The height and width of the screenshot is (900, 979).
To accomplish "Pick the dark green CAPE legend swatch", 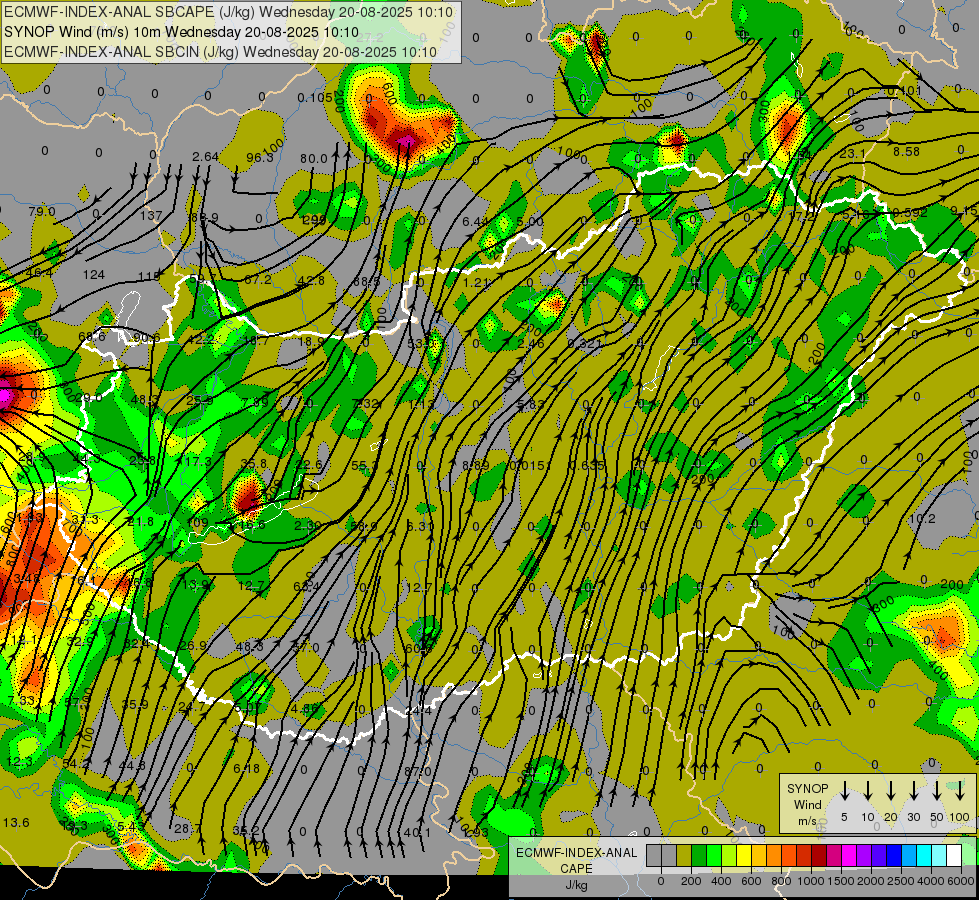I will point(699,856).
